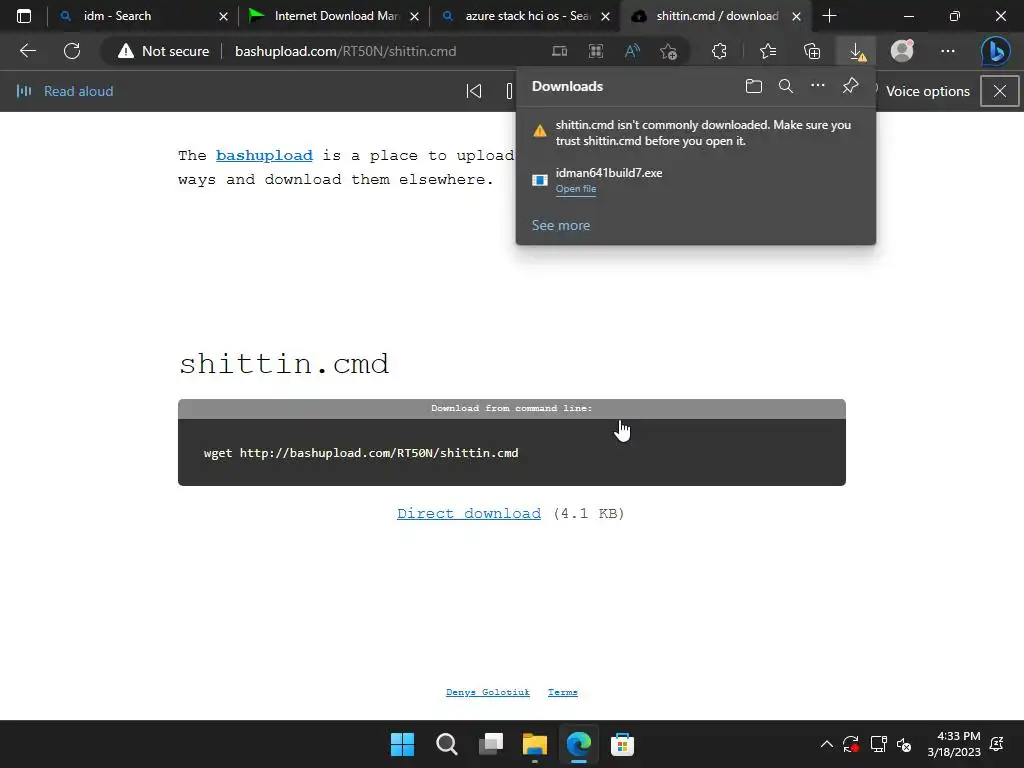This screenshot has width=1024, height=768.
Task: Open downloads folder from Downloads panel
Action: click(x=754, y=86)
